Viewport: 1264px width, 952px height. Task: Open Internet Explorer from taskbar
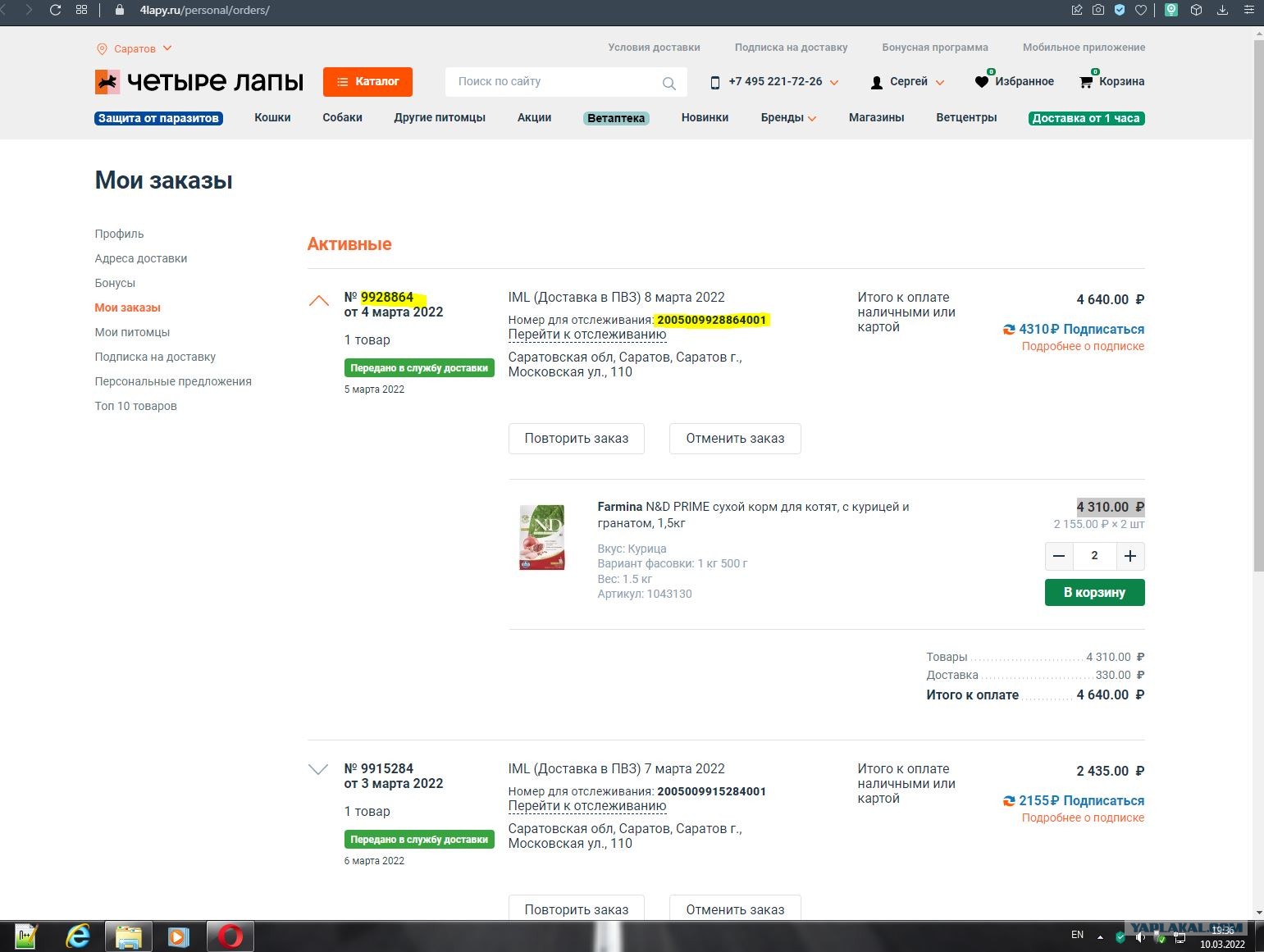(x=78, y=936)
